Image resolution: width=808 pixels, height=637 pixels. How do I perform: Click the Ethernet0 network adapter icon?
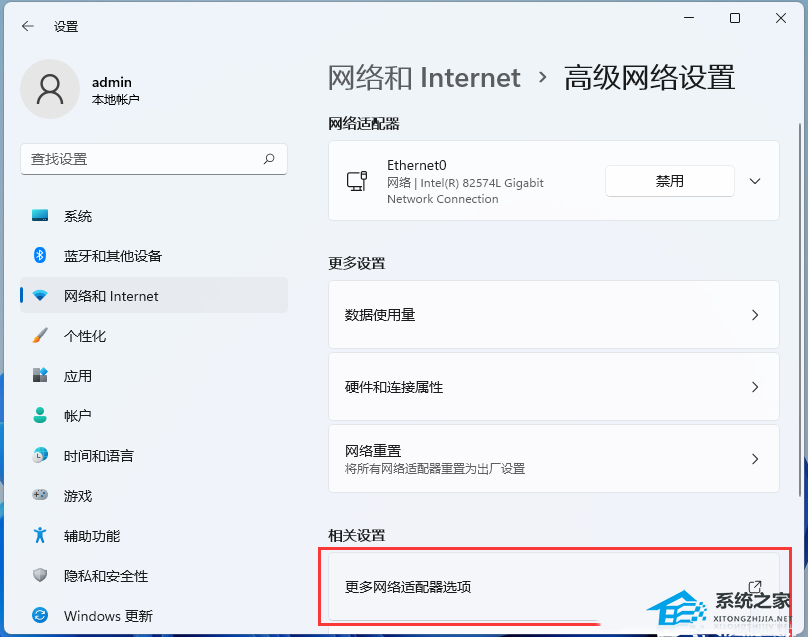[x=356, y=181]
